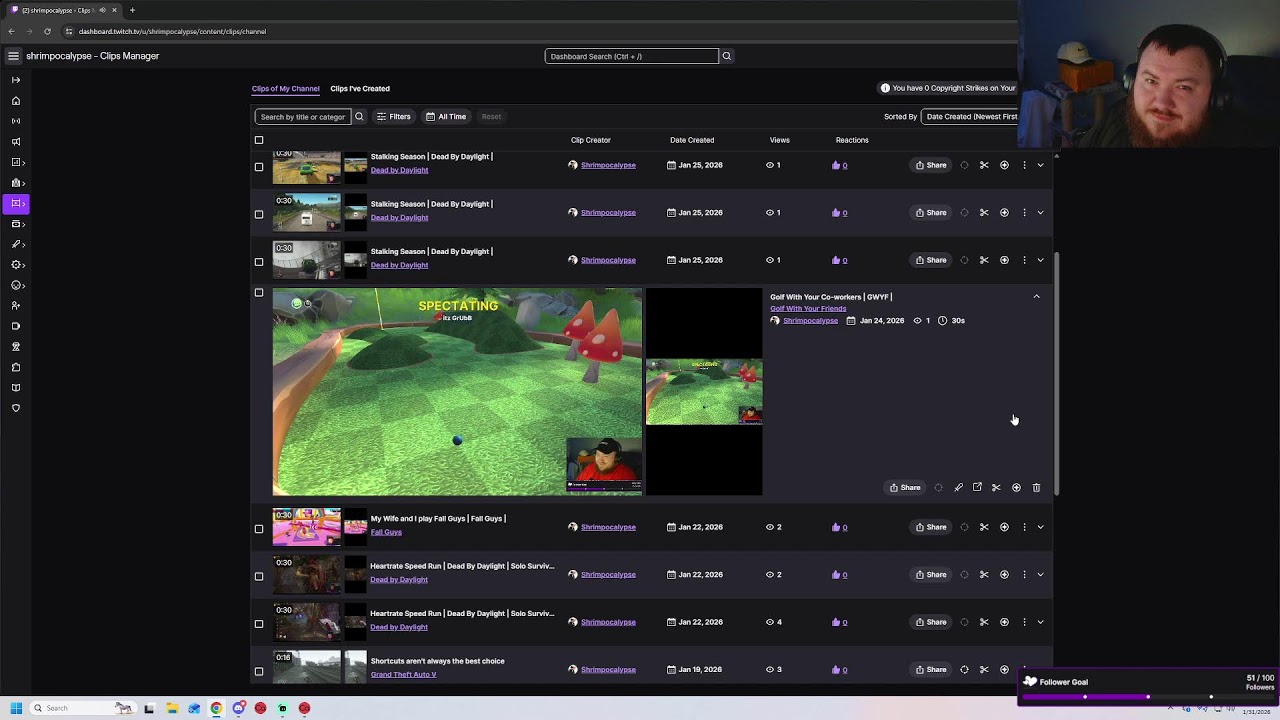The width and height of the screenshot is (1280, 720).
Task: Share the Golf With Your Co-workers clip
Action: [x=905, y=488]
